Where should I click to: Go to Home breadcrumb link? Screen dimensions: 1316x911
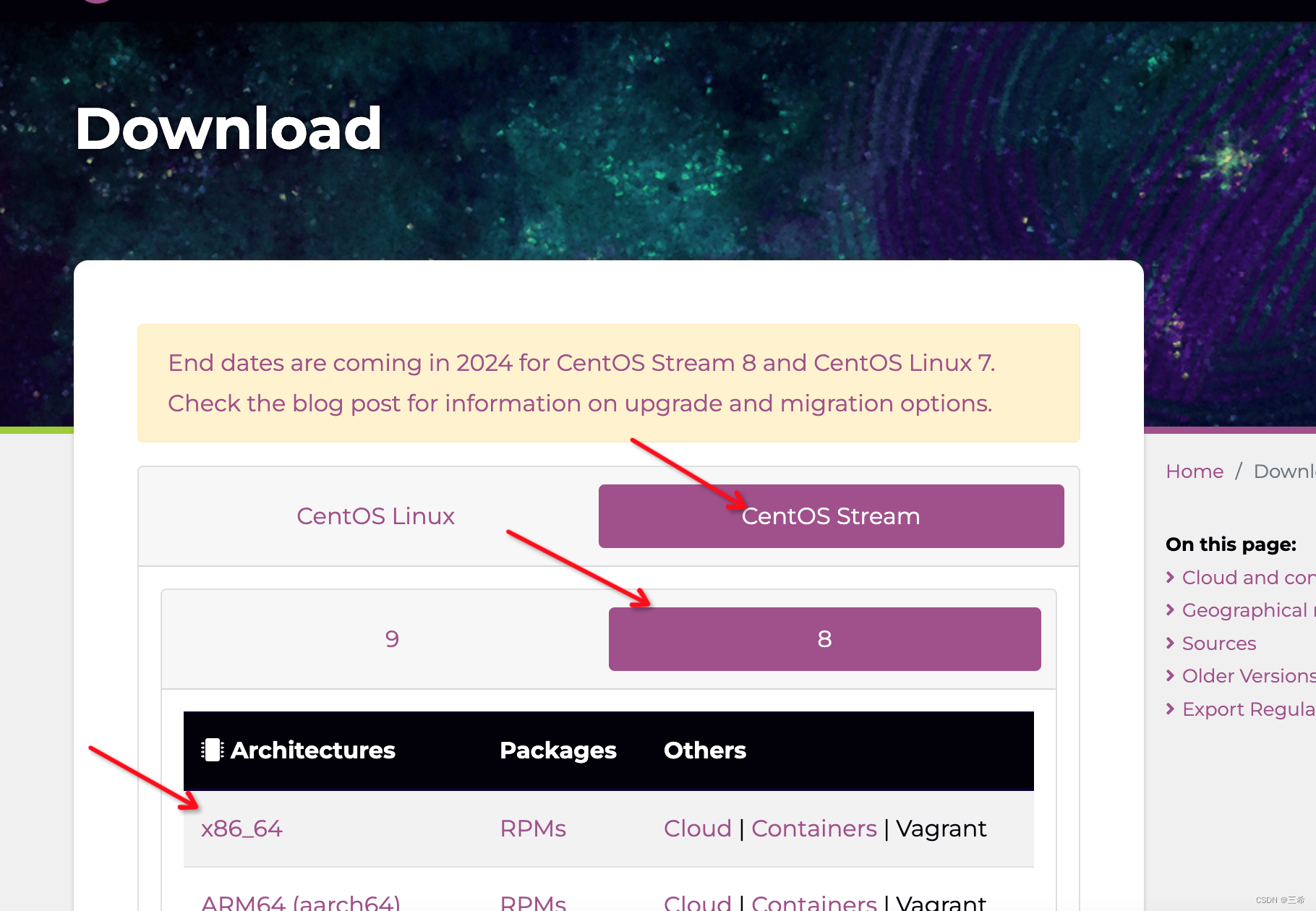(1195, 471)
